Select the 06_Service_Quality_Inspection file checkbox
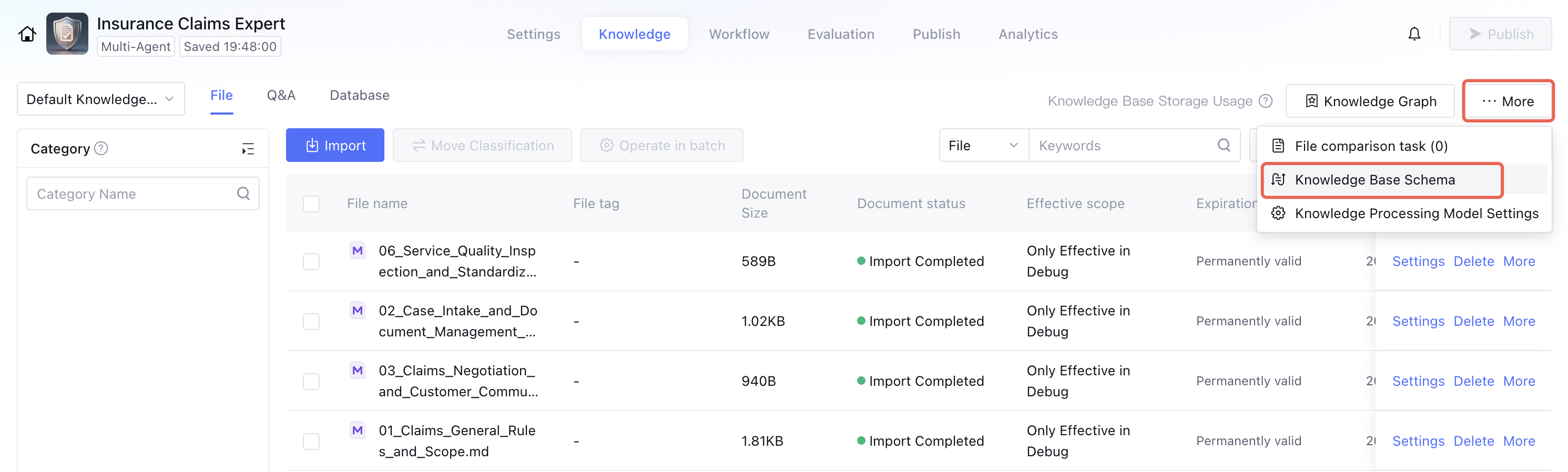The height and width of the screenshot is (472, 1568). click(311, 262)
